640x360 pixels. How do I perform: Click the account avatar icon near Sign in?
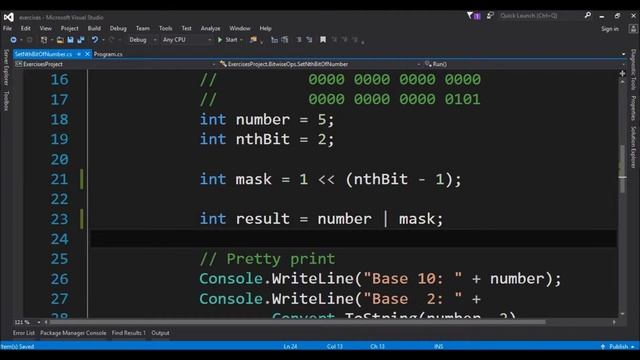pyautogui.click(x=633, y=29)
